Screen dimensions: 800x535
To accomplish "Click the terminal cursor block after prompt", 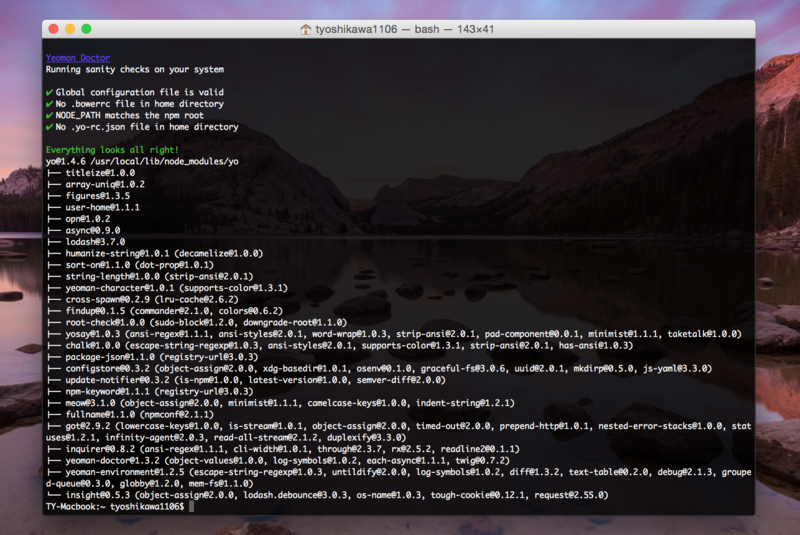I will [192, 507].
